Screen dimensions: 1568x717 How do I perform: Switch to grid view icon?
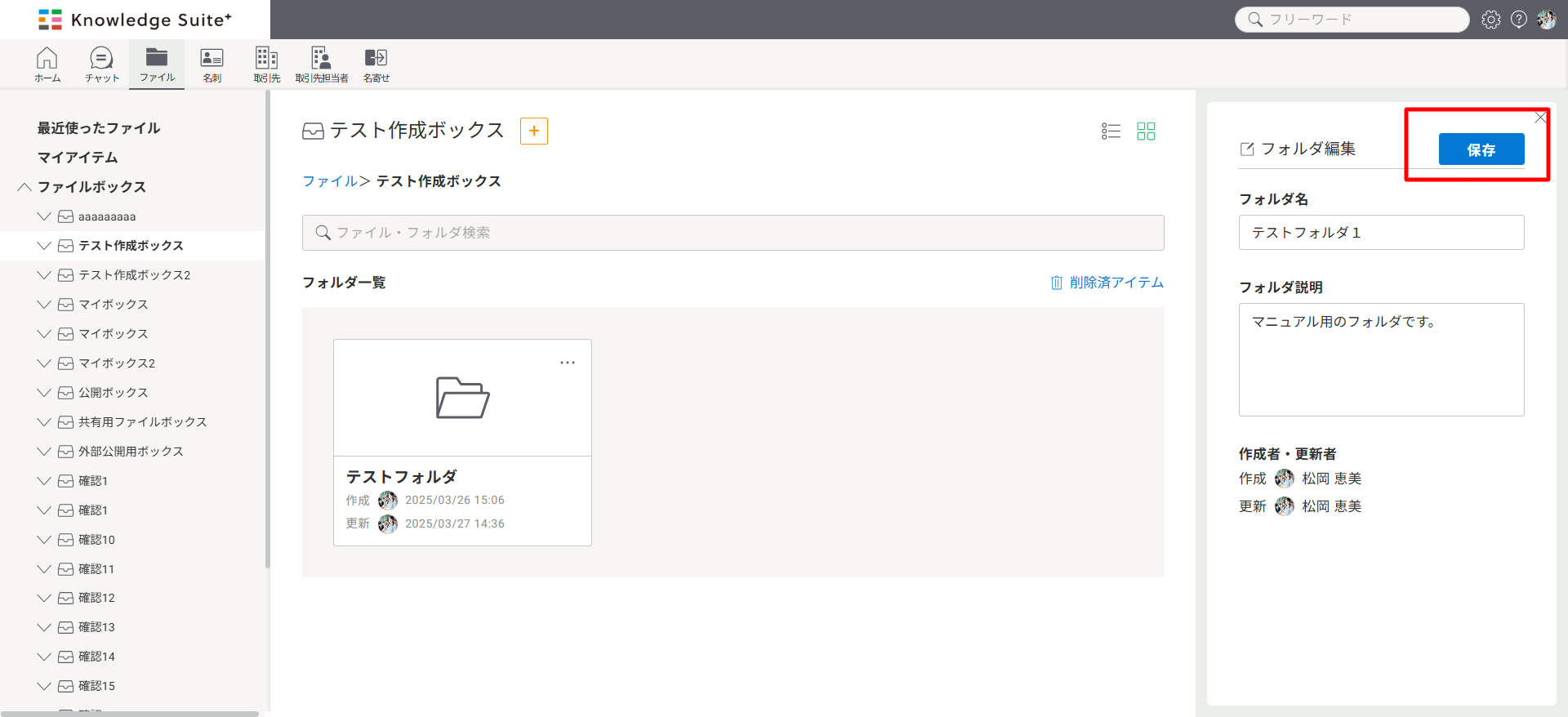(1146, 131)
